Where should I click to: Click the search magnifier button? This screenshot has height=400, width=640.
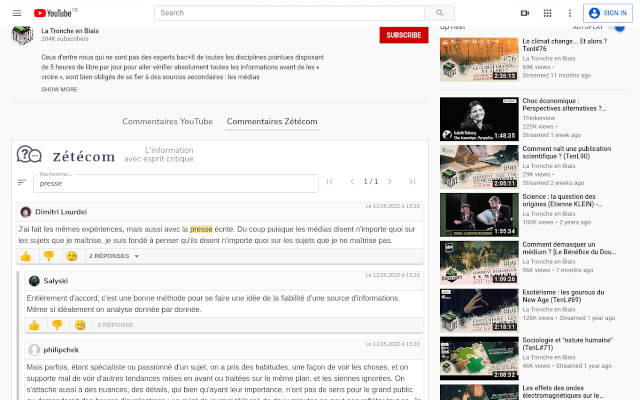tap(439, 13)
